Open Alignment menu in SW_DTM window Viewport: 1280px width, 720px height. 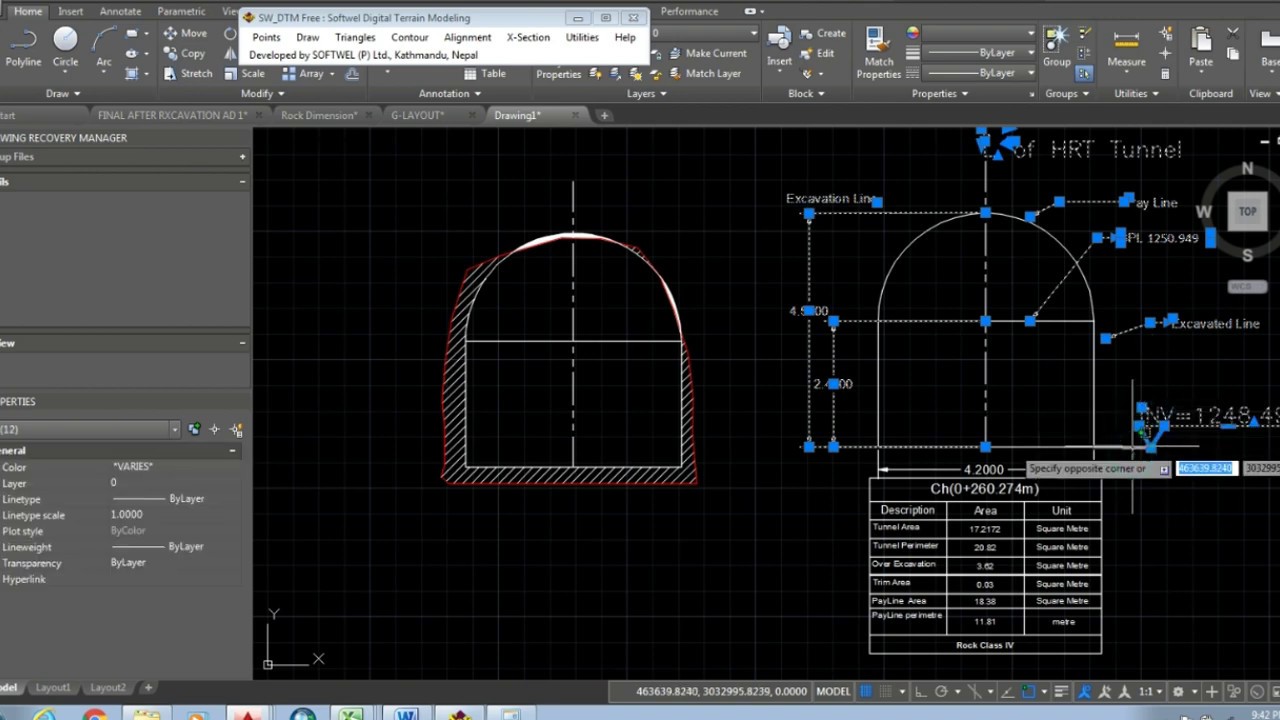coord(468,37)
